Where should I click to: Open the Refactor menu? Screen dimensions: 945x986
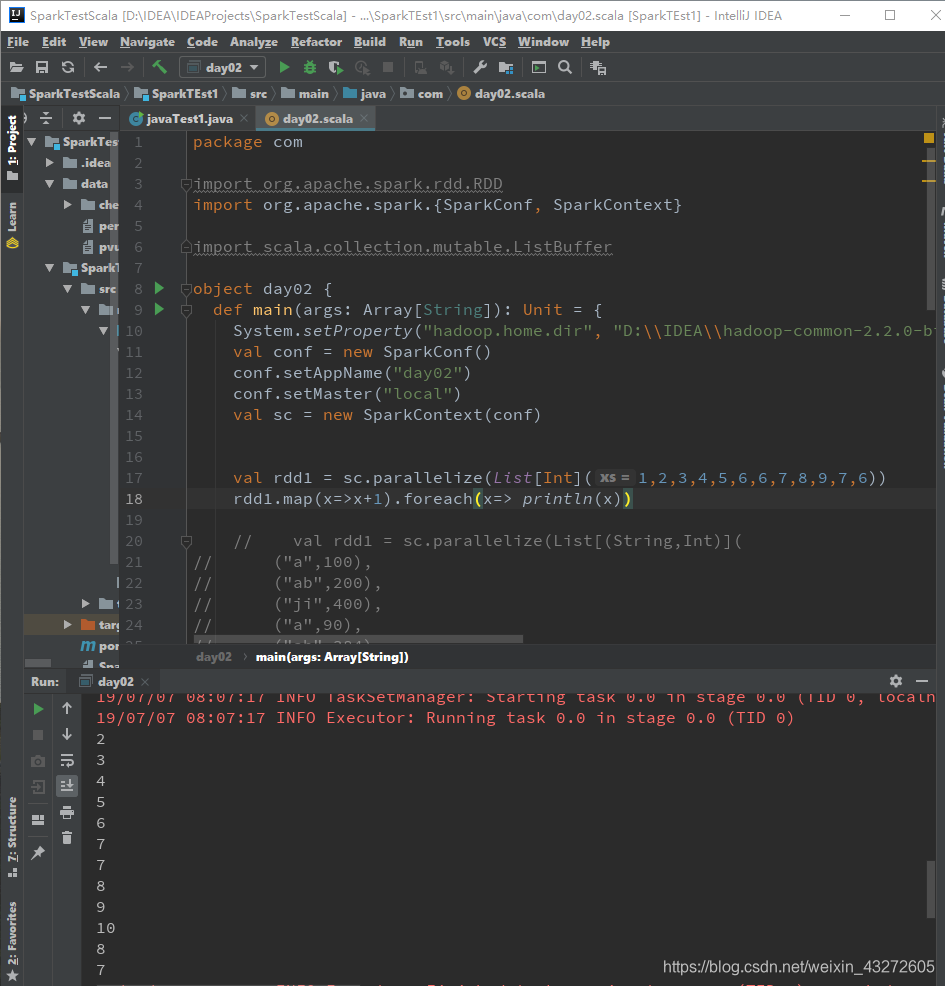316,42
